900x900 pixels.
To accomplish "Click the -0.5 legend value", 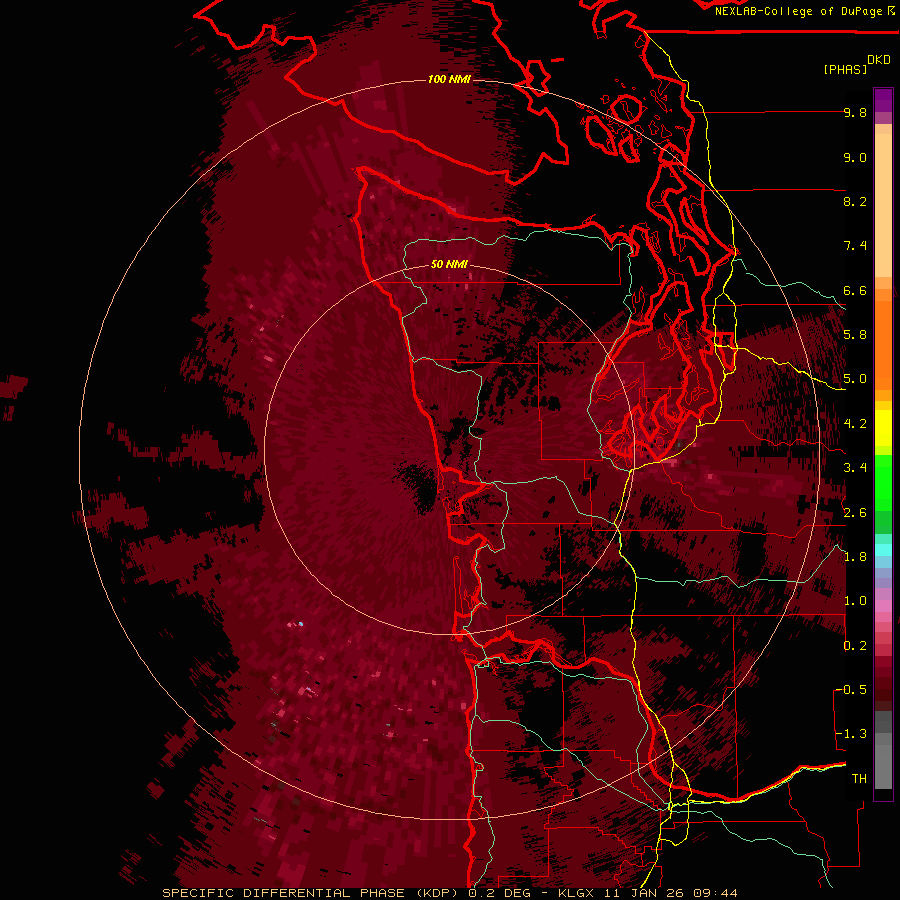I will [x=851, y=690].
